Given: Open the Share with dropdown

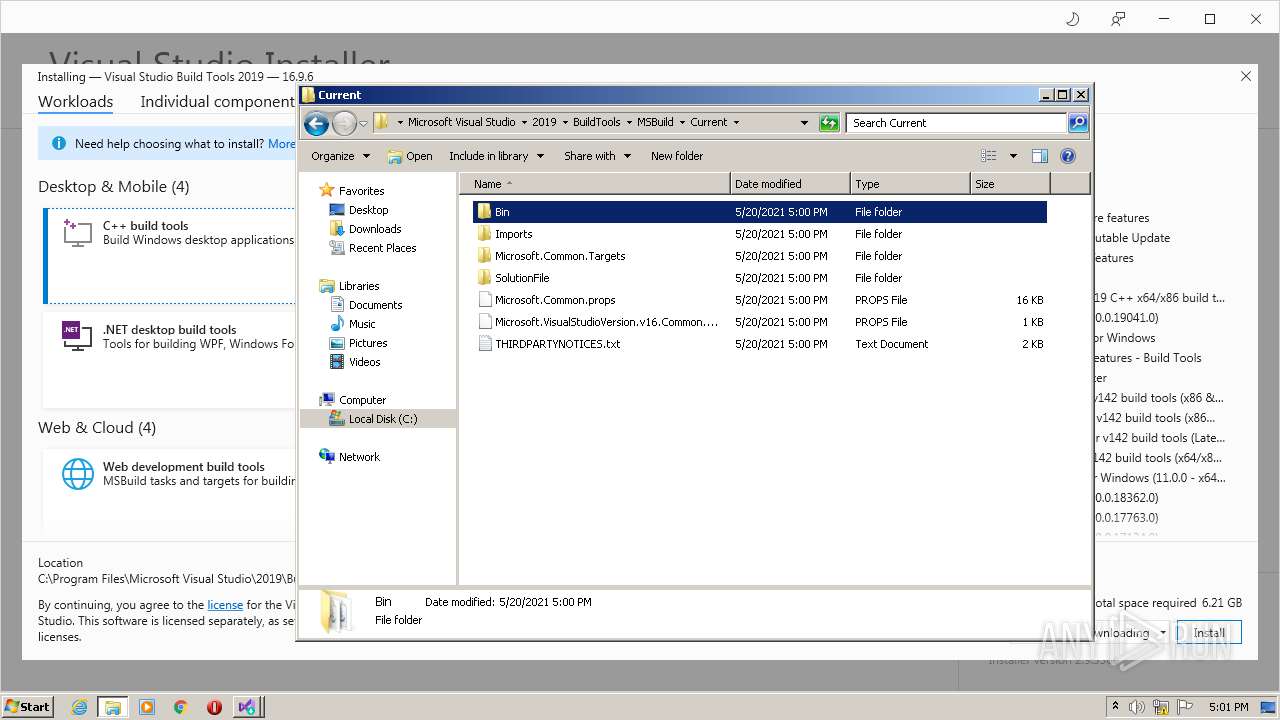Looking at the screenshot, I should point(597,156).
